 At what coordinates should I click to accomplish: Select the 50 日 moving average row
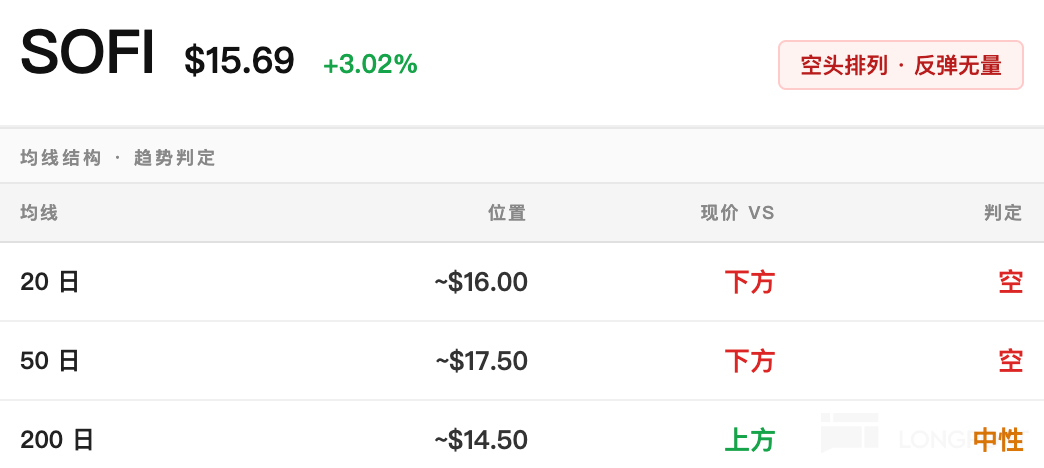[522, 361]
